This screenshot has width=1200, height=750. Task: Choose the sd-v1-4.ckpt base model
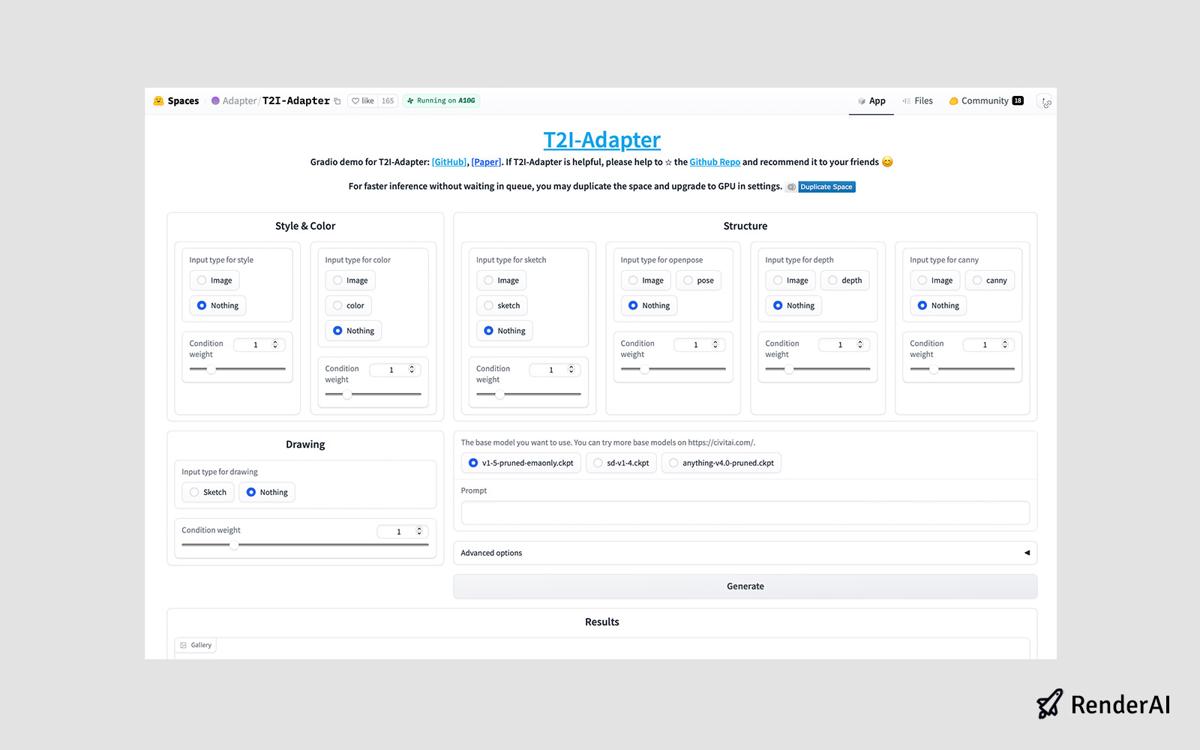click(x=620, y=462)
